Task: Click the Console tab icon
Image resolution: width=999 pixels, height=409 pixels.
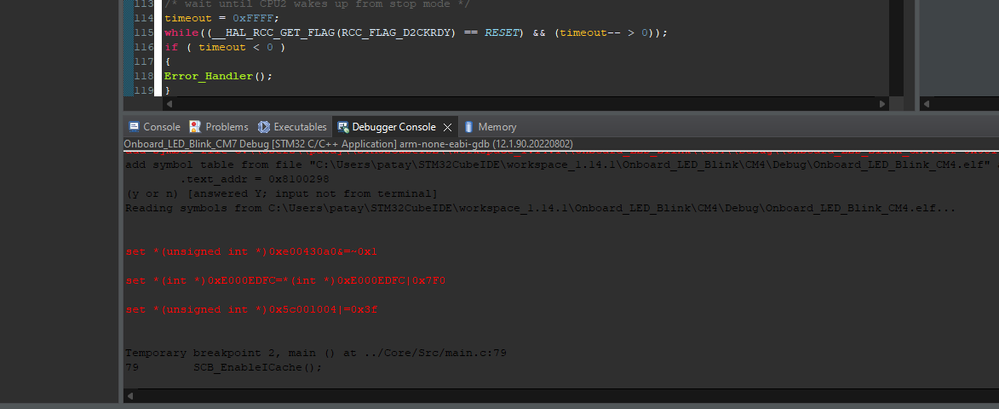Action: coord(134,127)
